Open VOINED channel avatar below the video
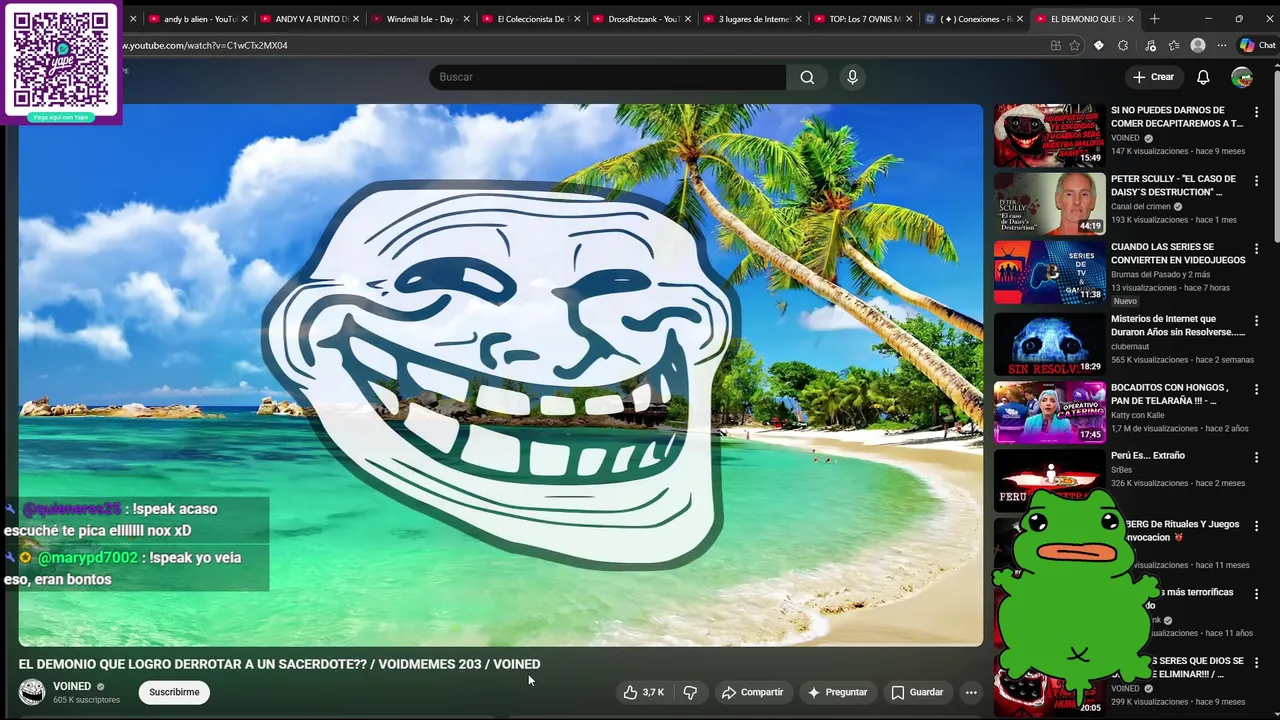The image size is (1280, 720). tap(32, 692)
